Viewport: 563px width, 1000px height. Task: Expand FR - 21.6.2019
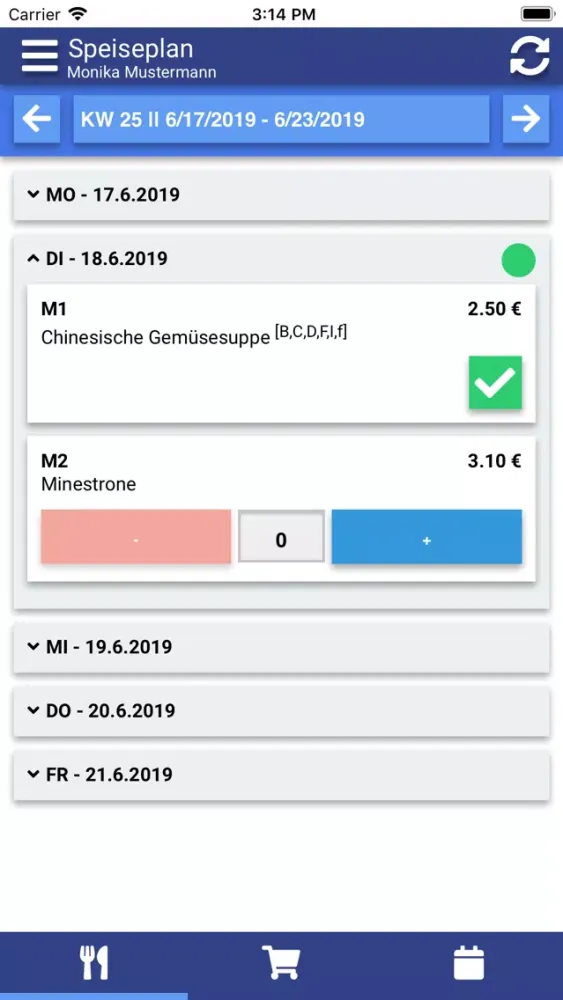281,775
